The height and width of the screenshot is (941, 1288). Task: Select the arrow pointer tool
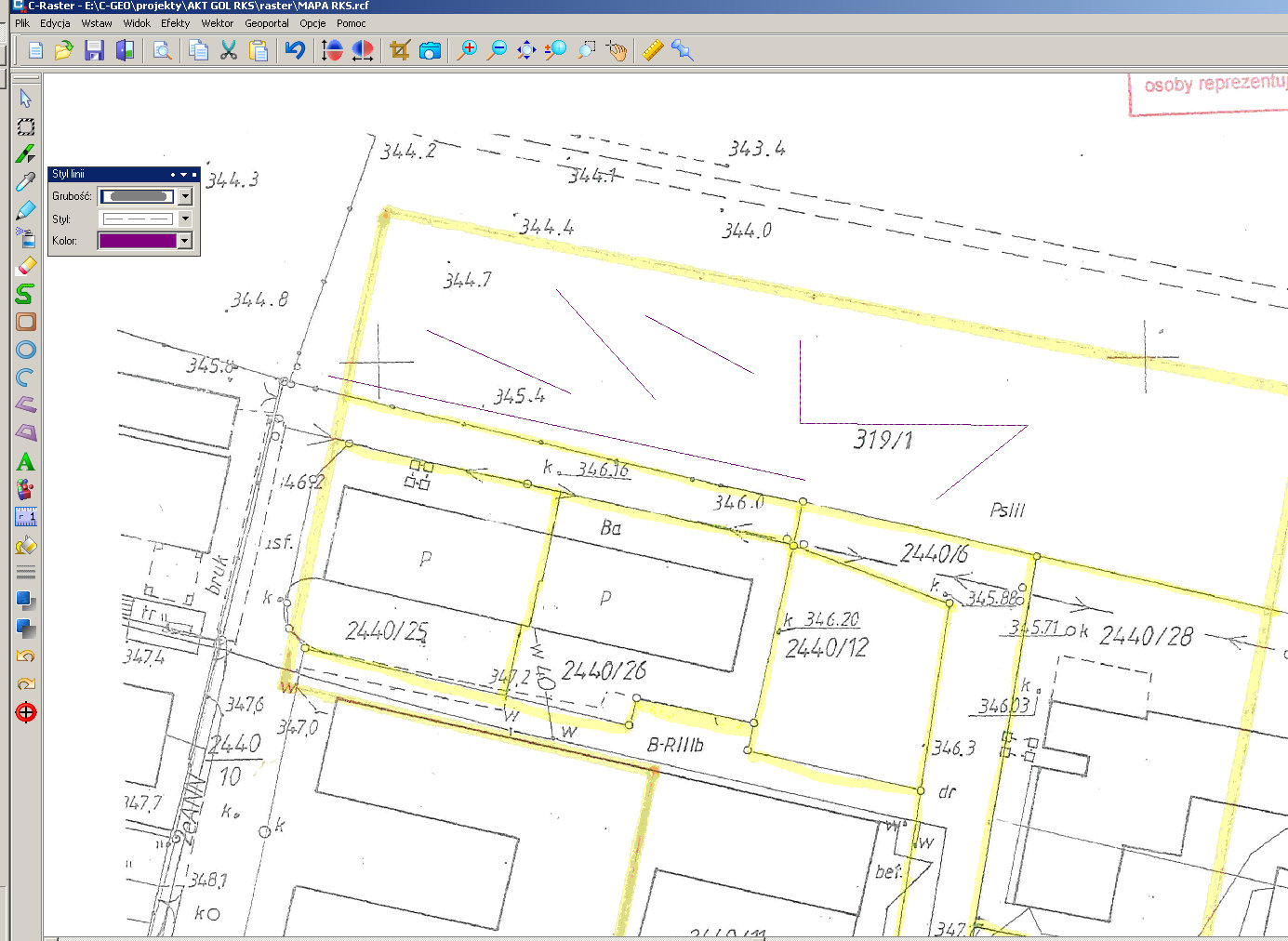tap(26, 99)
